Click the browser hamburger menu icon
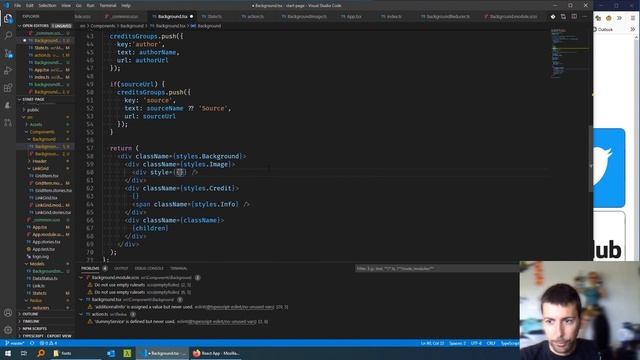This screenshot has height=360, width=640. point(633,18)
